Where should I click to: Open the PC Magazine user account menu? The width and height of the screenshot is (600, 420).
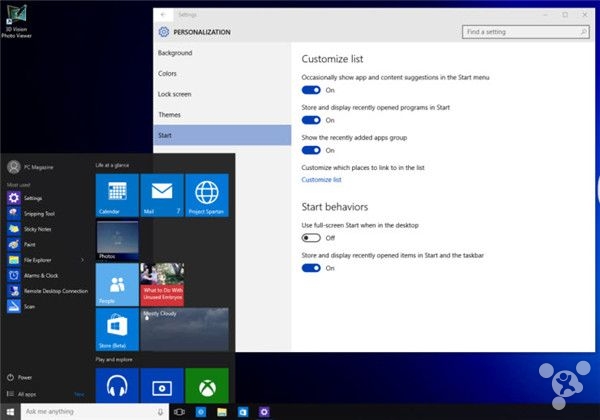click(x=35, y=166)
